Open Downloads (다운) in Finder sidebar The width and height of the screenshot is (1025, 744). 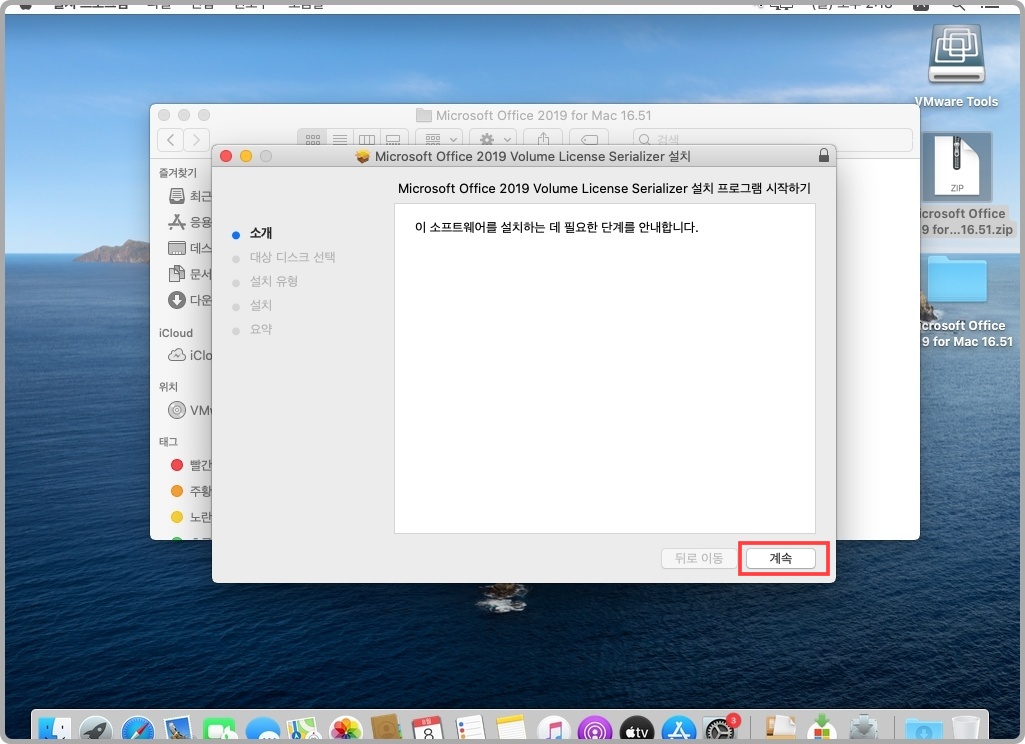tap(190, 300)
